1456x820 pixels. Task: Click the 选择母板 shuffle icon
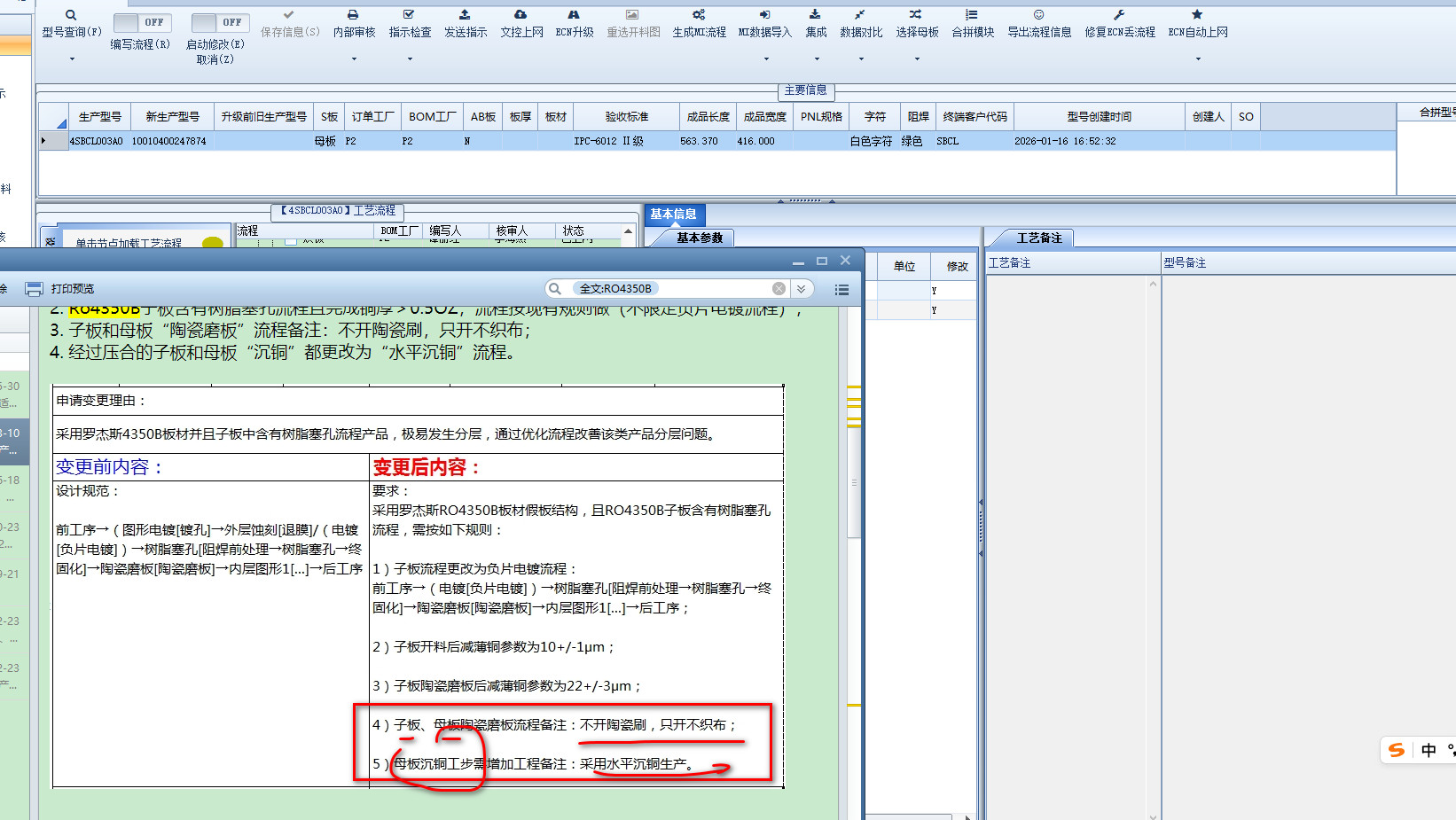(916, 15)
